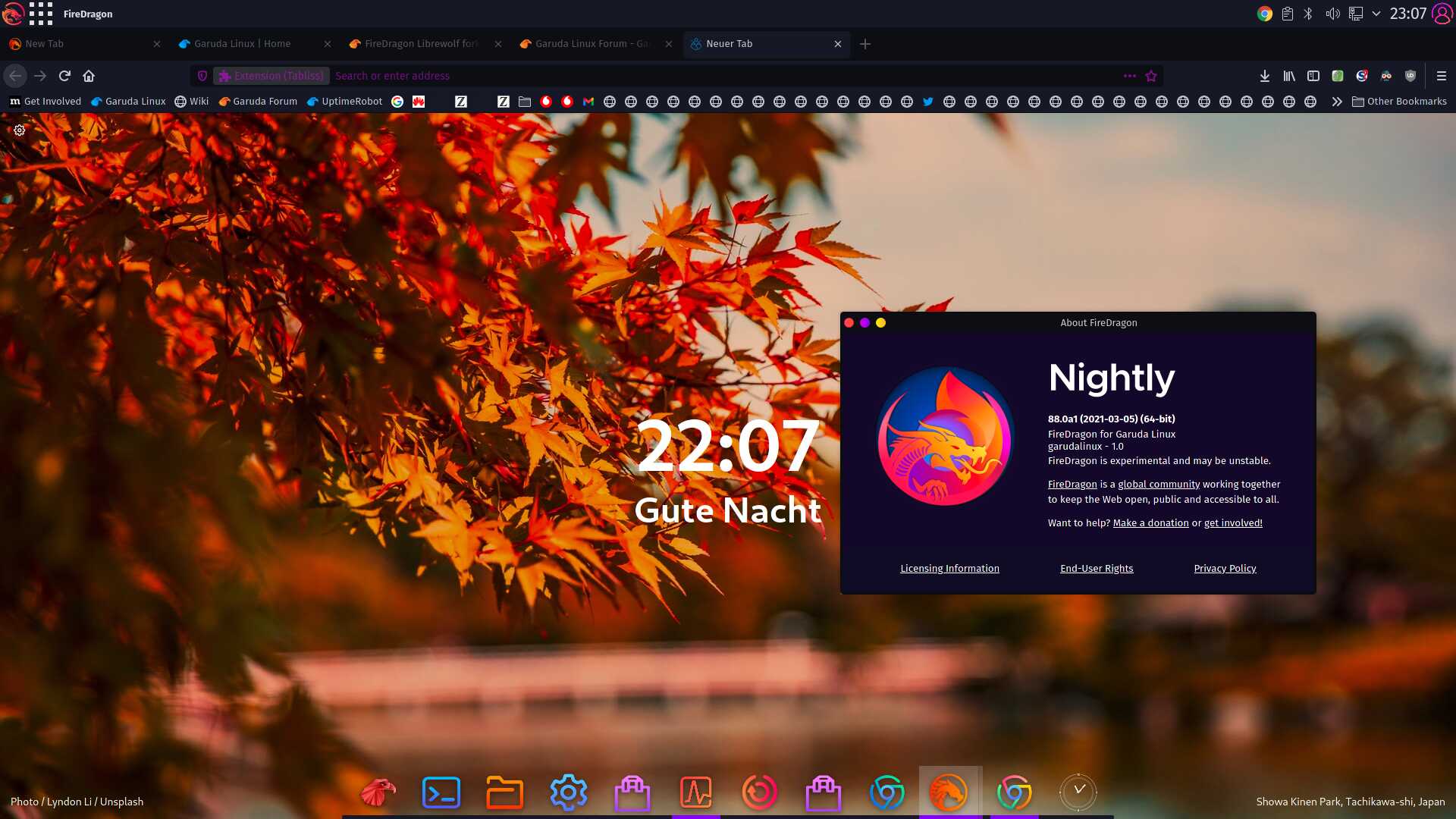Open the hamburger application menu
The image size is (1456, 819).
click(1442, 76)
